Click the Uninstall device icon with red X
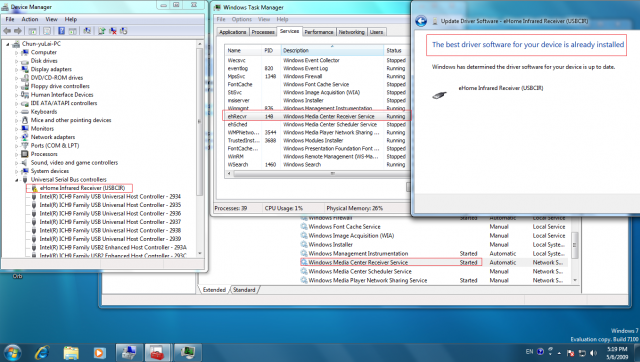Image resolution: width=640 pixels, height=362 pixels. tap(113, 31)
